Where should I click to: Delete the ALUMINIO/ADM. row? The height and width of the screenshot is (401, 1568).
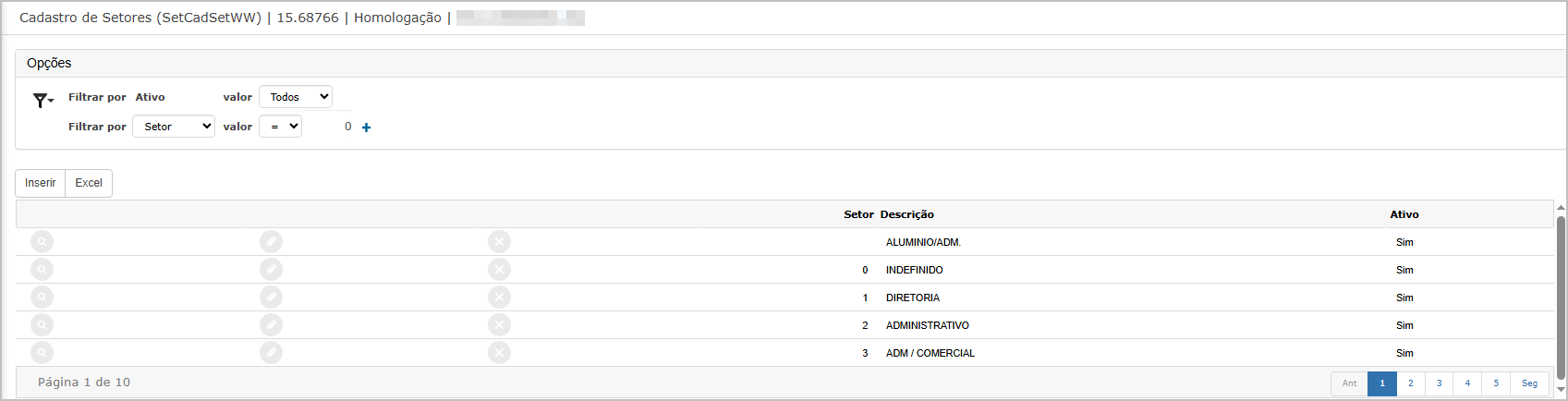tap(499, 242)
